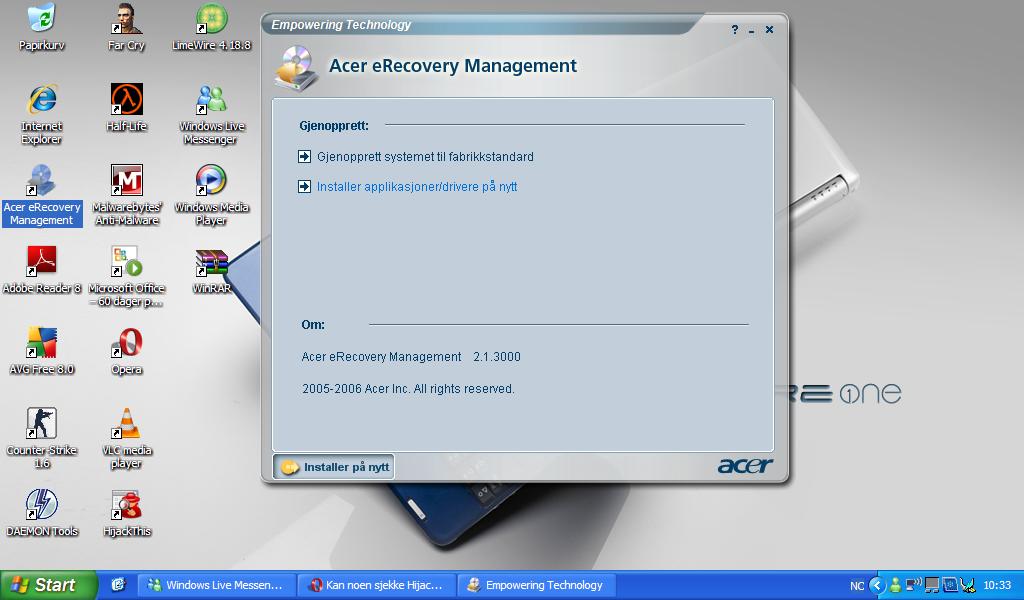The image size is (1024, 600).
Task: Click the crossed swords tray icon
Action: pyautogui.click(x=968, y=585)
